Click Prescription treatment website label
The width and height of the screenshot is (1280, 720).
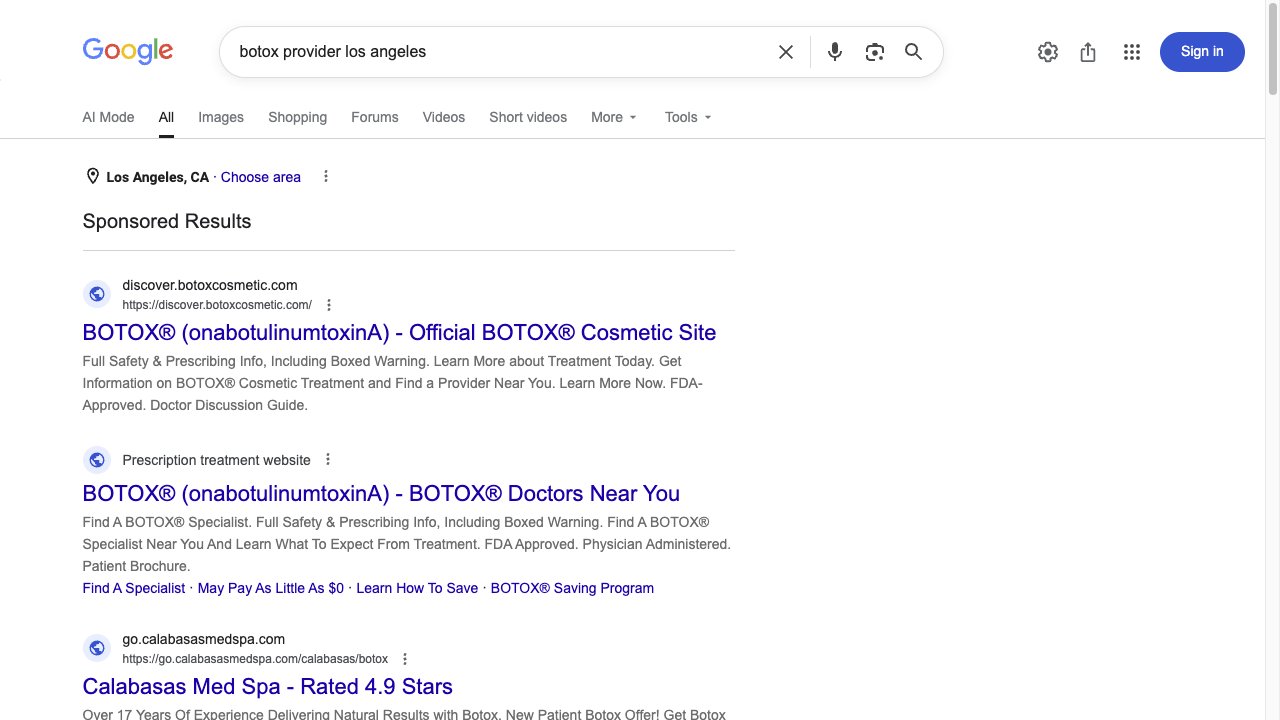click(216, 460)
